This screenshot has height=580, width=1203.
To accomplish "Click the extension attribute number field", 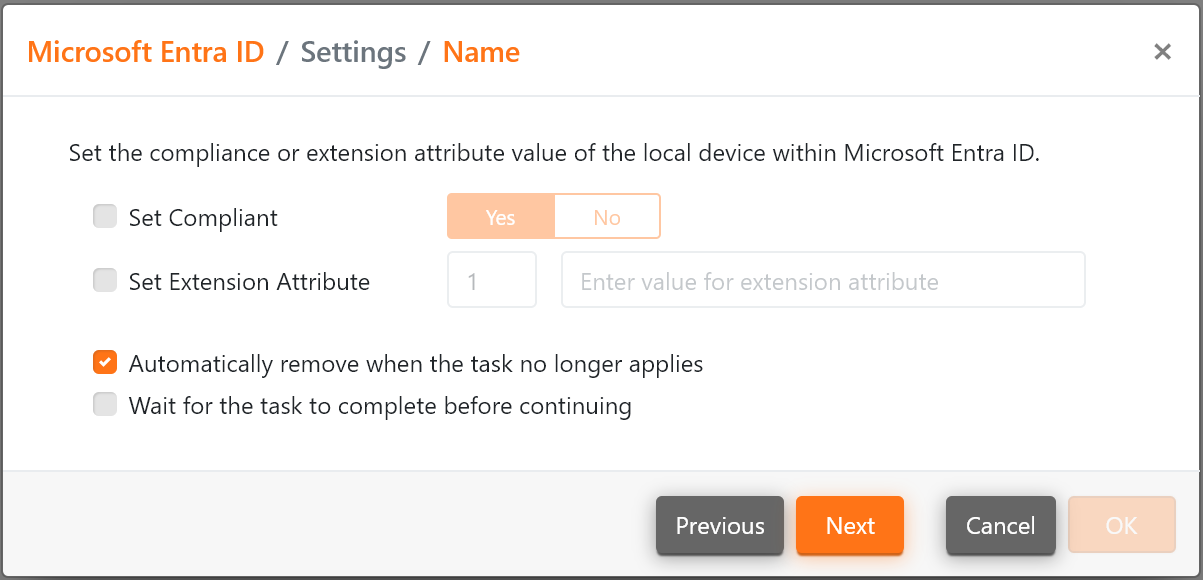I will [x=491, y=280].
